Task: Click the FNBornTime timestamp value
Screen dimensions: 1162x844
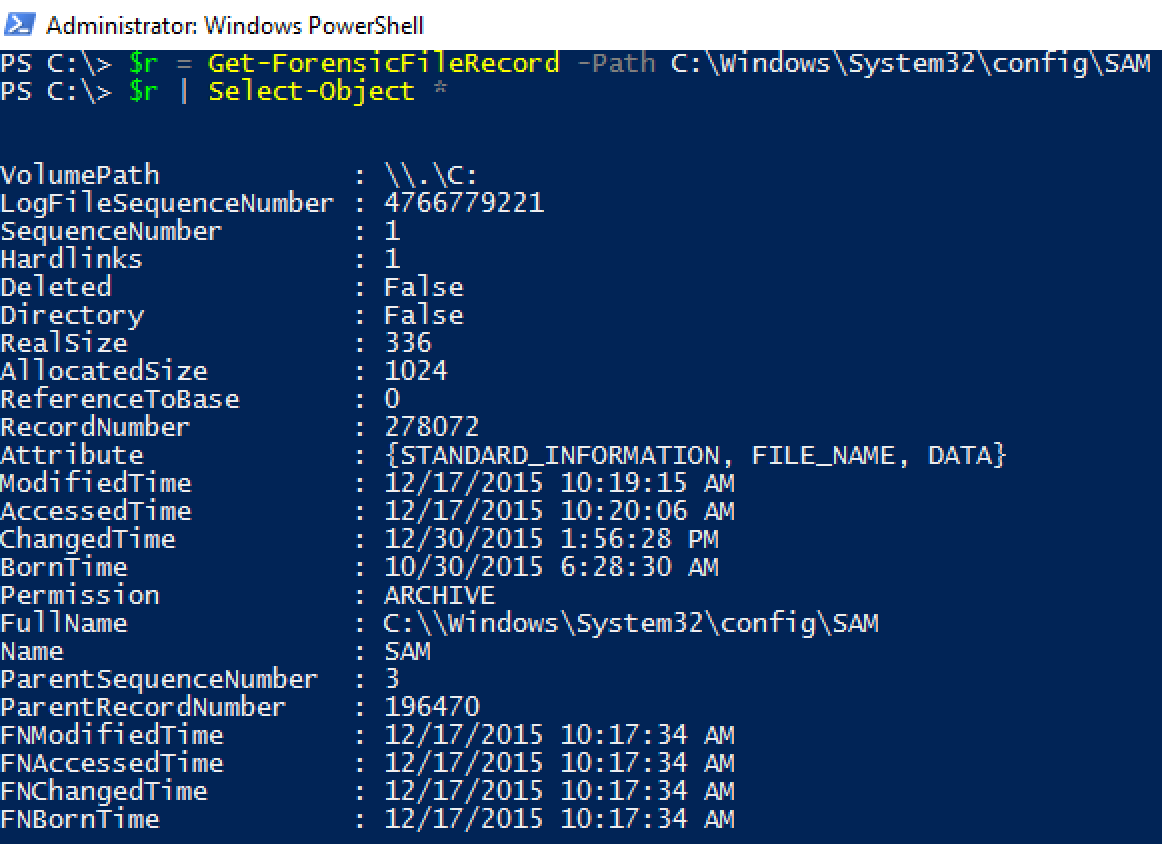Action: pos(559,819)
